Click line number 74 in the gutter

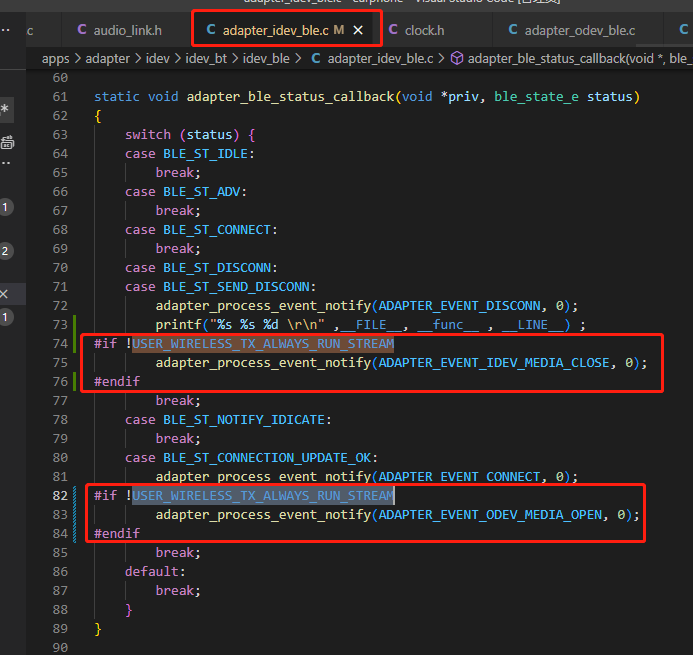[60, 344]
